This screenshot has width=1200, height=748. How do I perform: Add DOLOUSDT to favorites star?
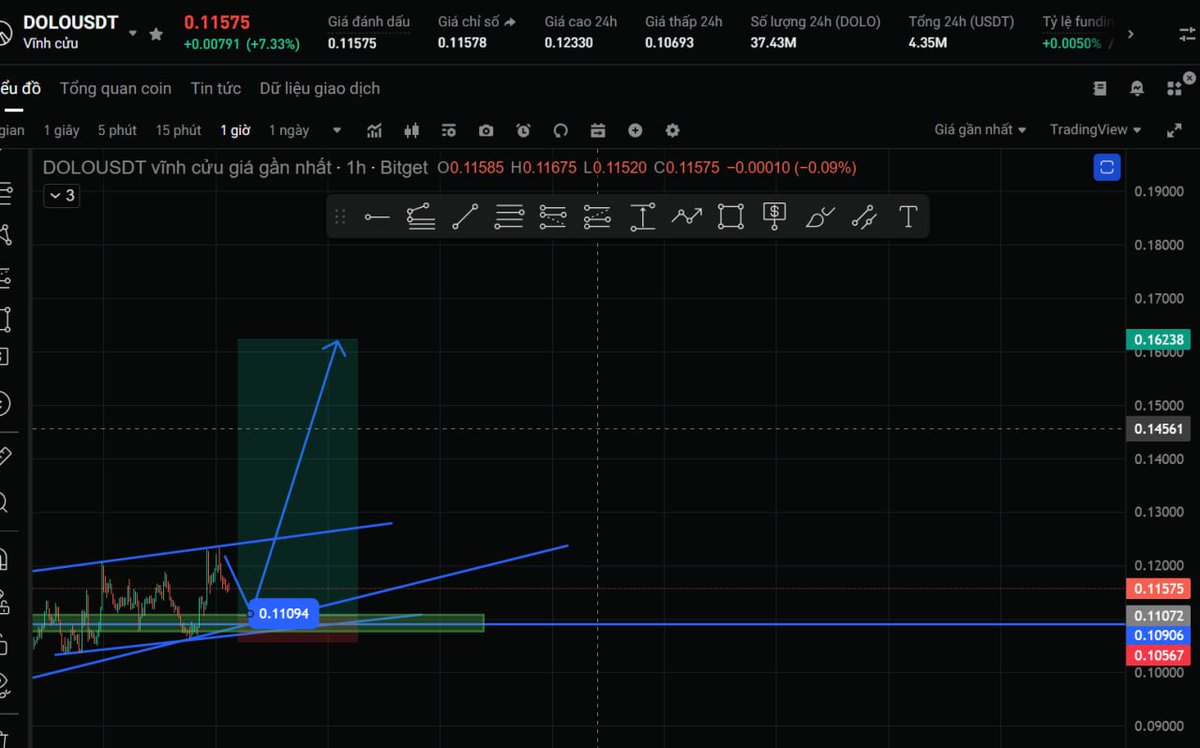[156, 34]
